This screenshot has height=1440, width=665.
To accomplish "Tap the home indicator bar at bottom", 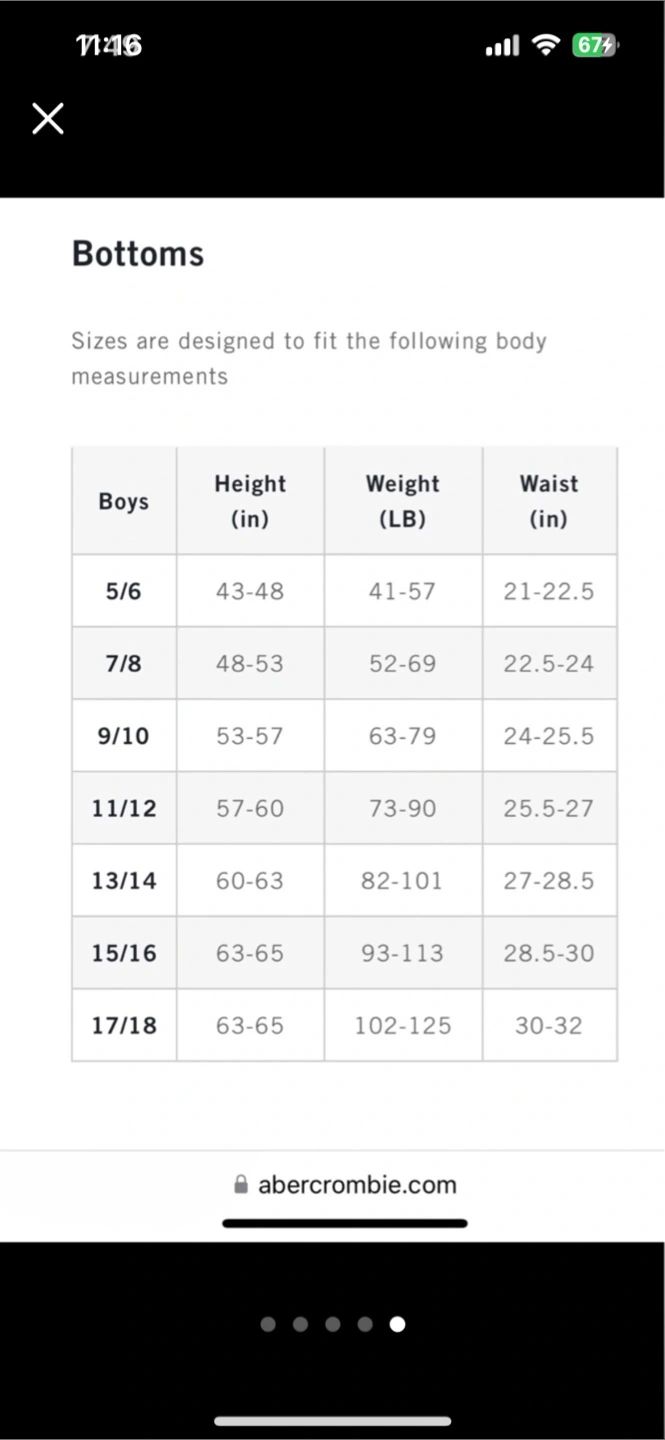I will coord(332,1421).
